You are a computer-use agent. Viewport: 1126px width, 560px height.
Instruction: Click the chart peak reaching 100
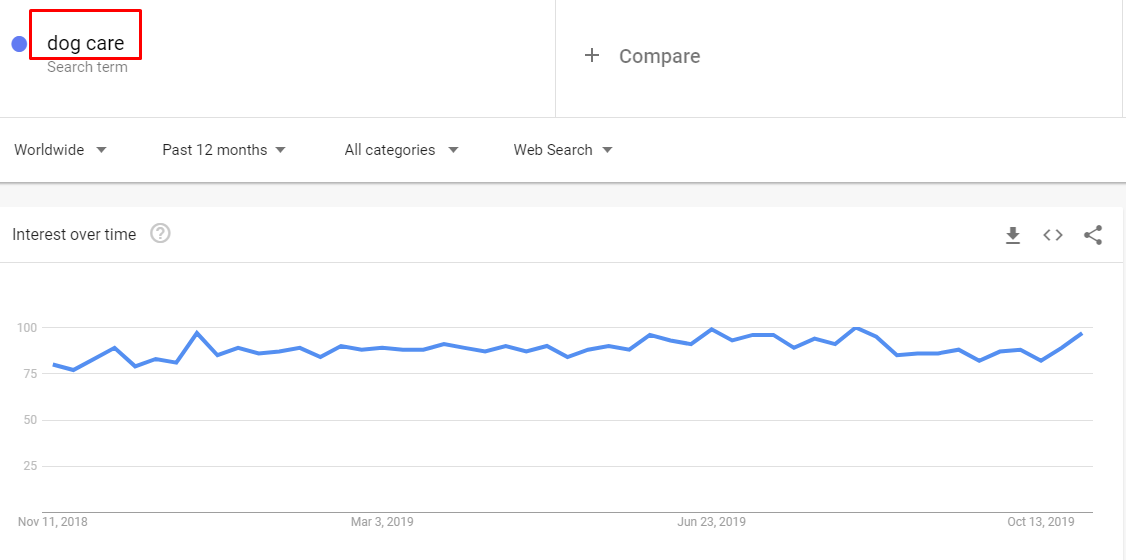[x=856, y=327]
